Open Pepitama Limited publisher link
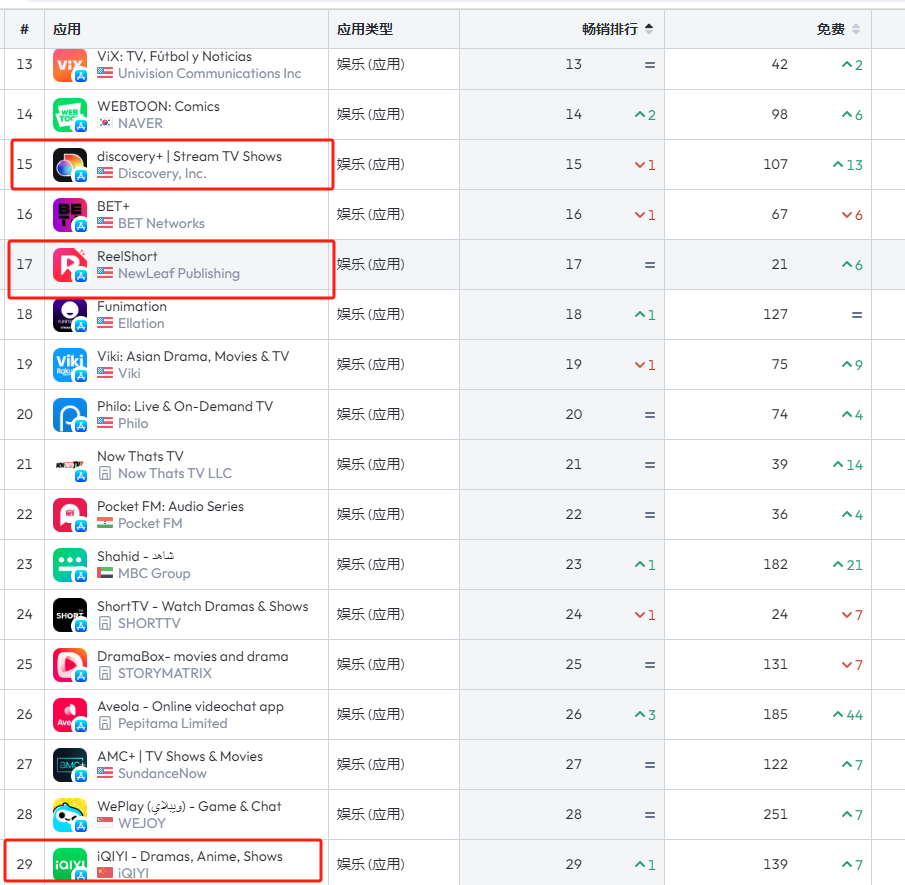905x885 pixels. coord(173,723)
